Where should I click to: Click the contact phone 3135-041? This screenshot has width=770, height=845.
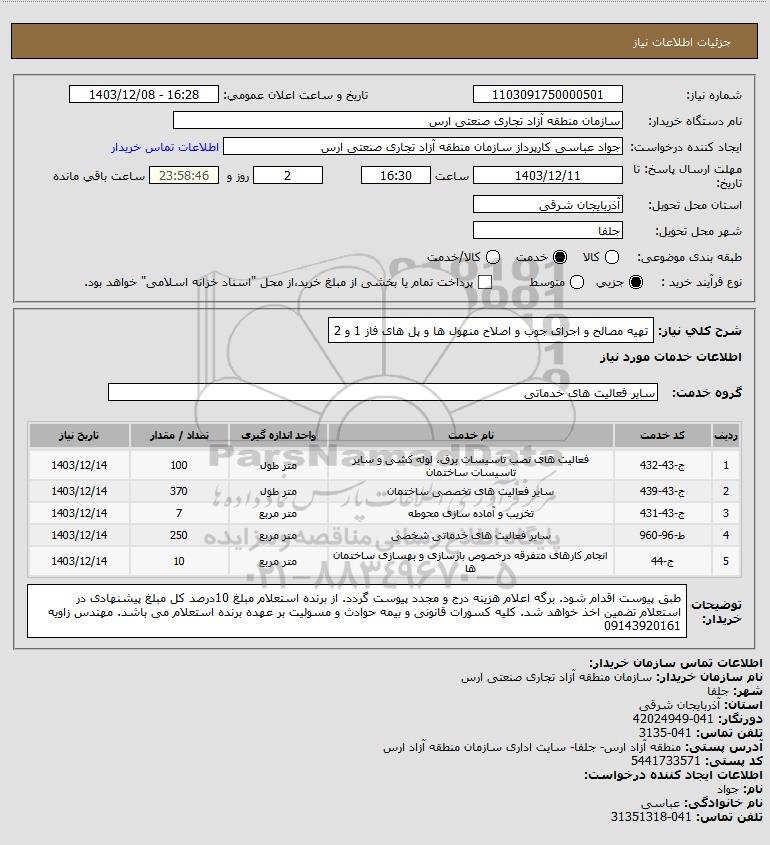pos(665,733)
